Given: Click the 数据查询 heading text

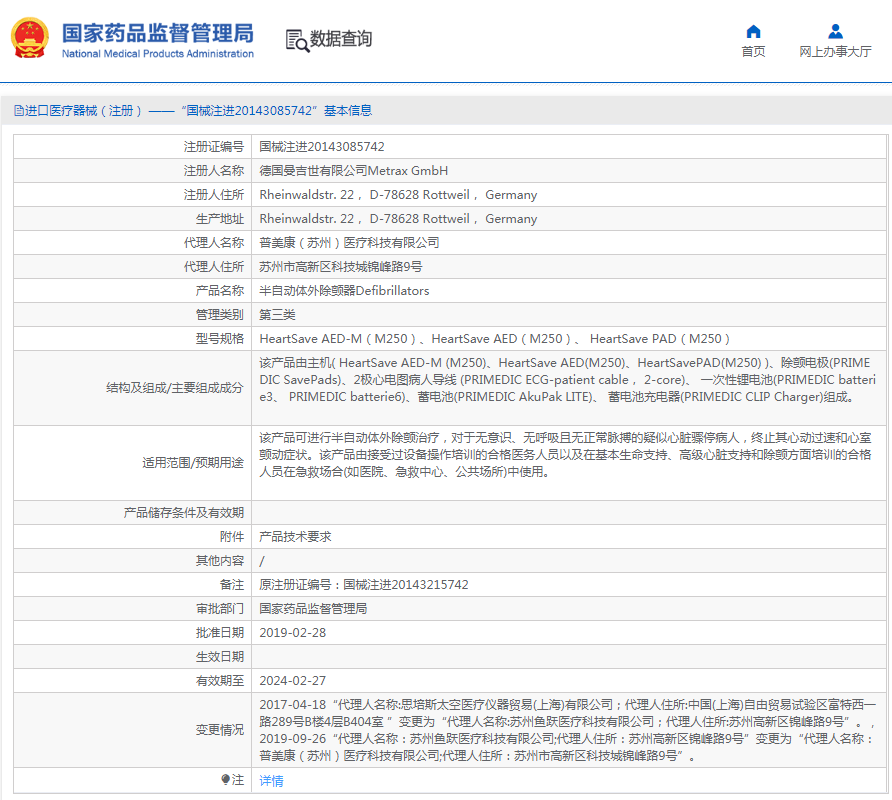Looking at the screenshot, I should [x=341, y=39].
